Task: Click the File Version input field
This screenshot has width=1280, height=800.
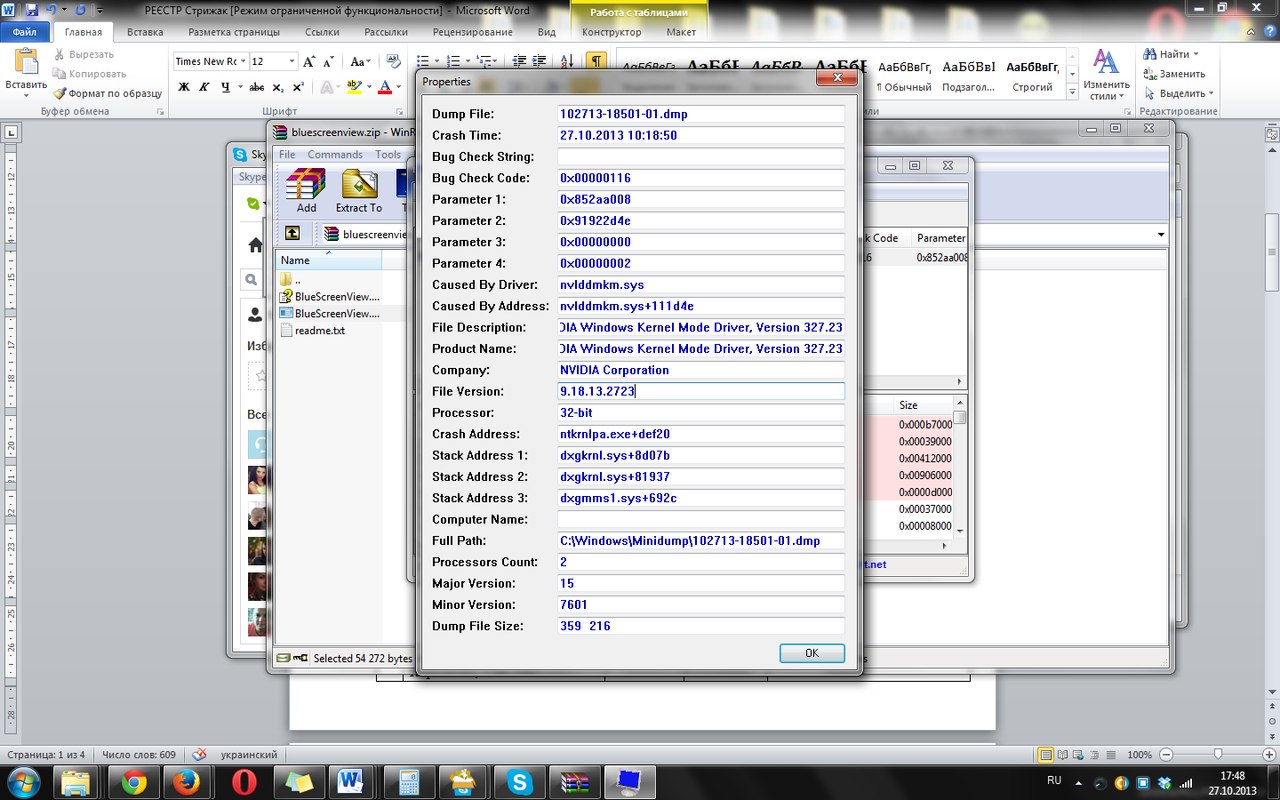Action: [700, 391]
